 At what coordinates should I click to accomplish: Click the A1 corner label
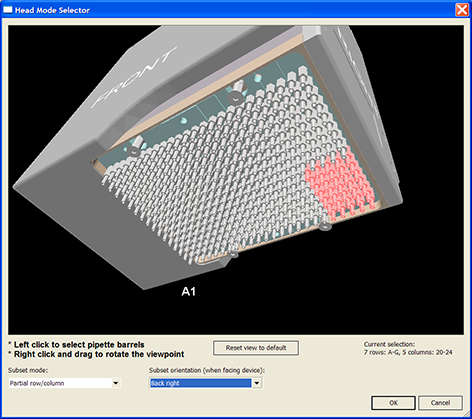click(x=188, y=292)
